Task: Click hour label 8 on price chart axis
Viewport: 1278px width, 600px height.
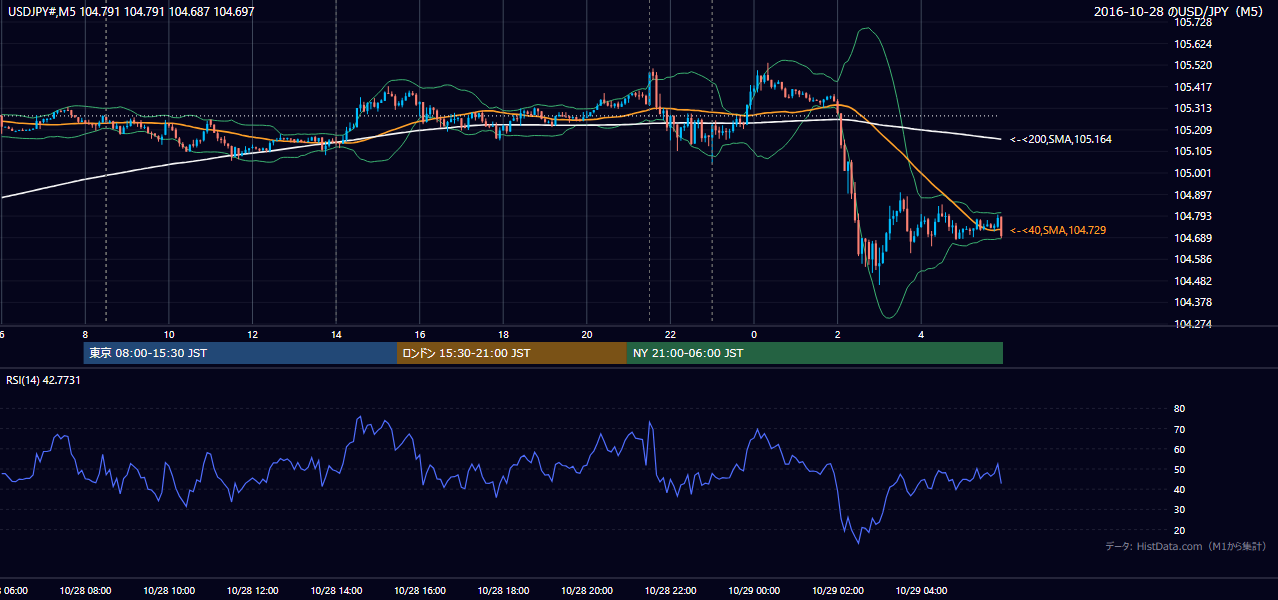Action: (85, 334)
